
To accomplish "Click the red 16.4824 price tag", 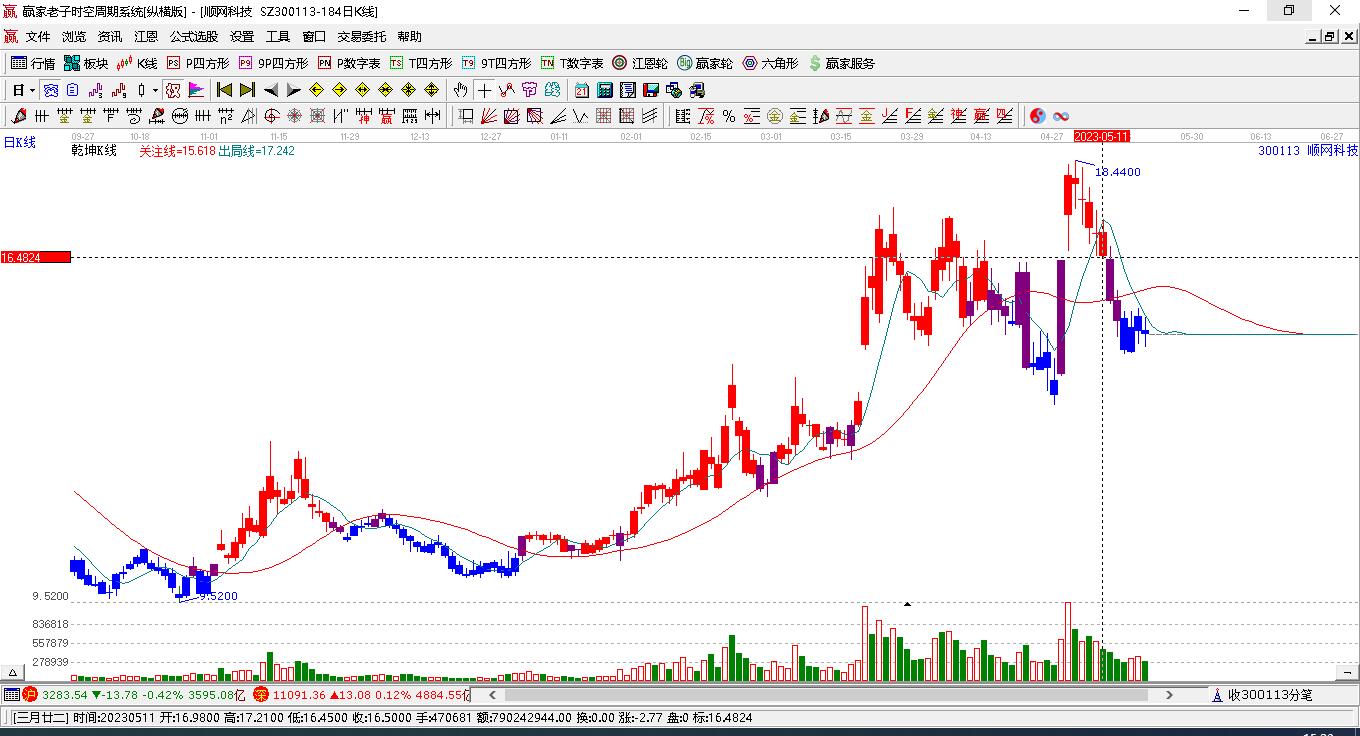I will pyautogui.click(x=35, y=257).
